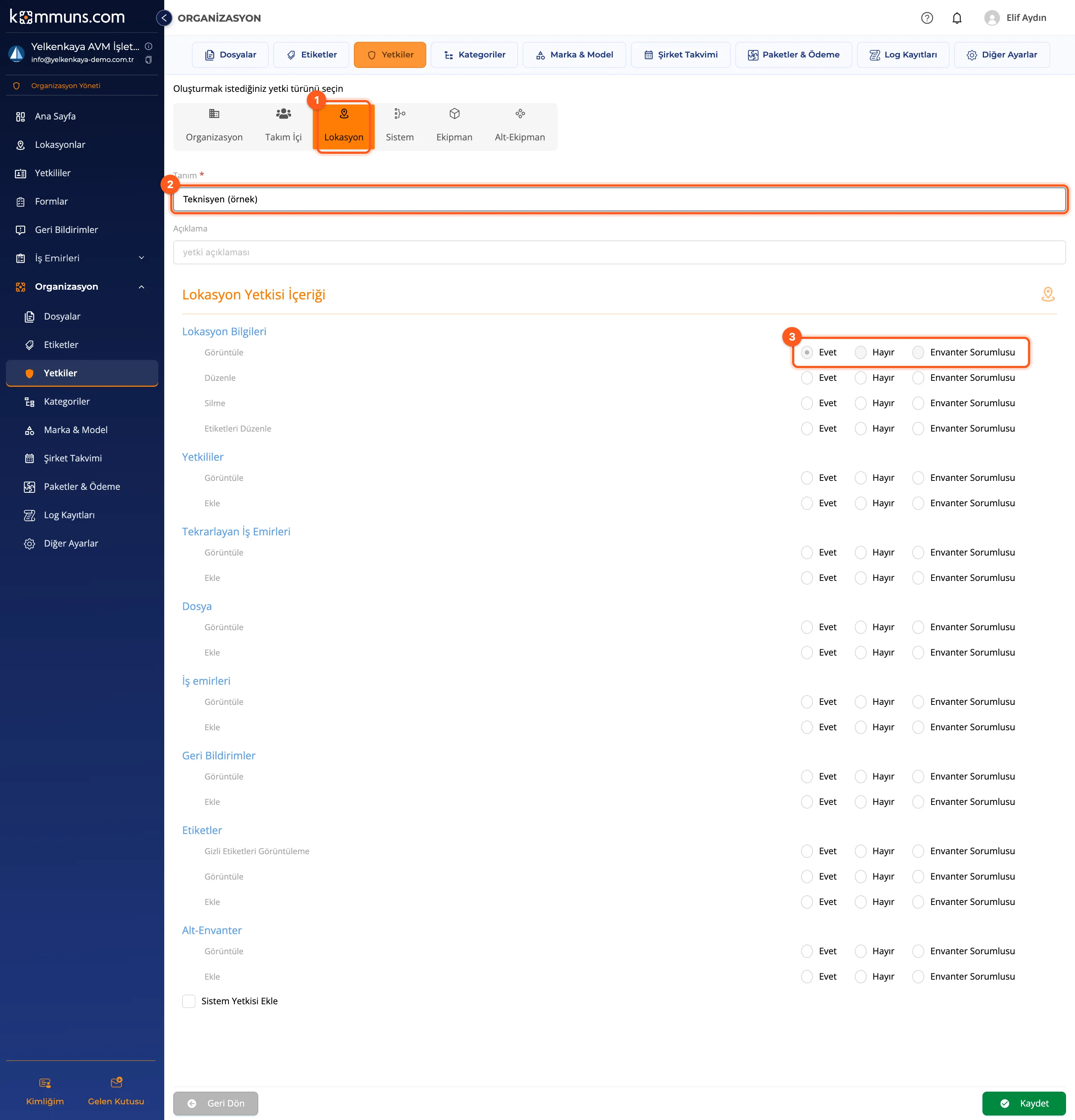Select the Sistem permission type
Screen dimensions: 1075x1120
tap(400, 126)
